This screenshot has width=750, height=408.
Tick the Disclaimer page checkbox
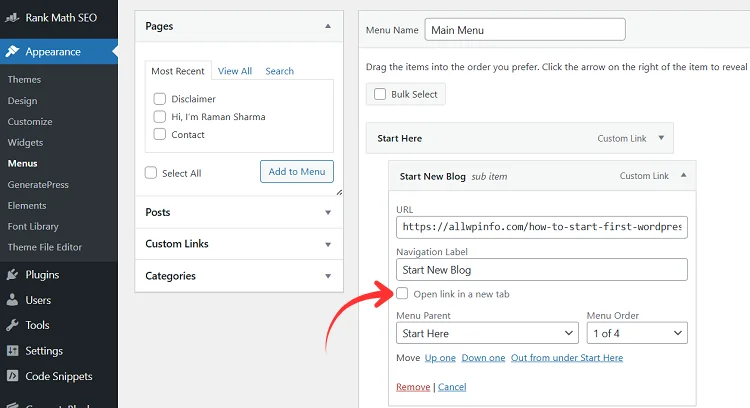click(x=159, y=99)
